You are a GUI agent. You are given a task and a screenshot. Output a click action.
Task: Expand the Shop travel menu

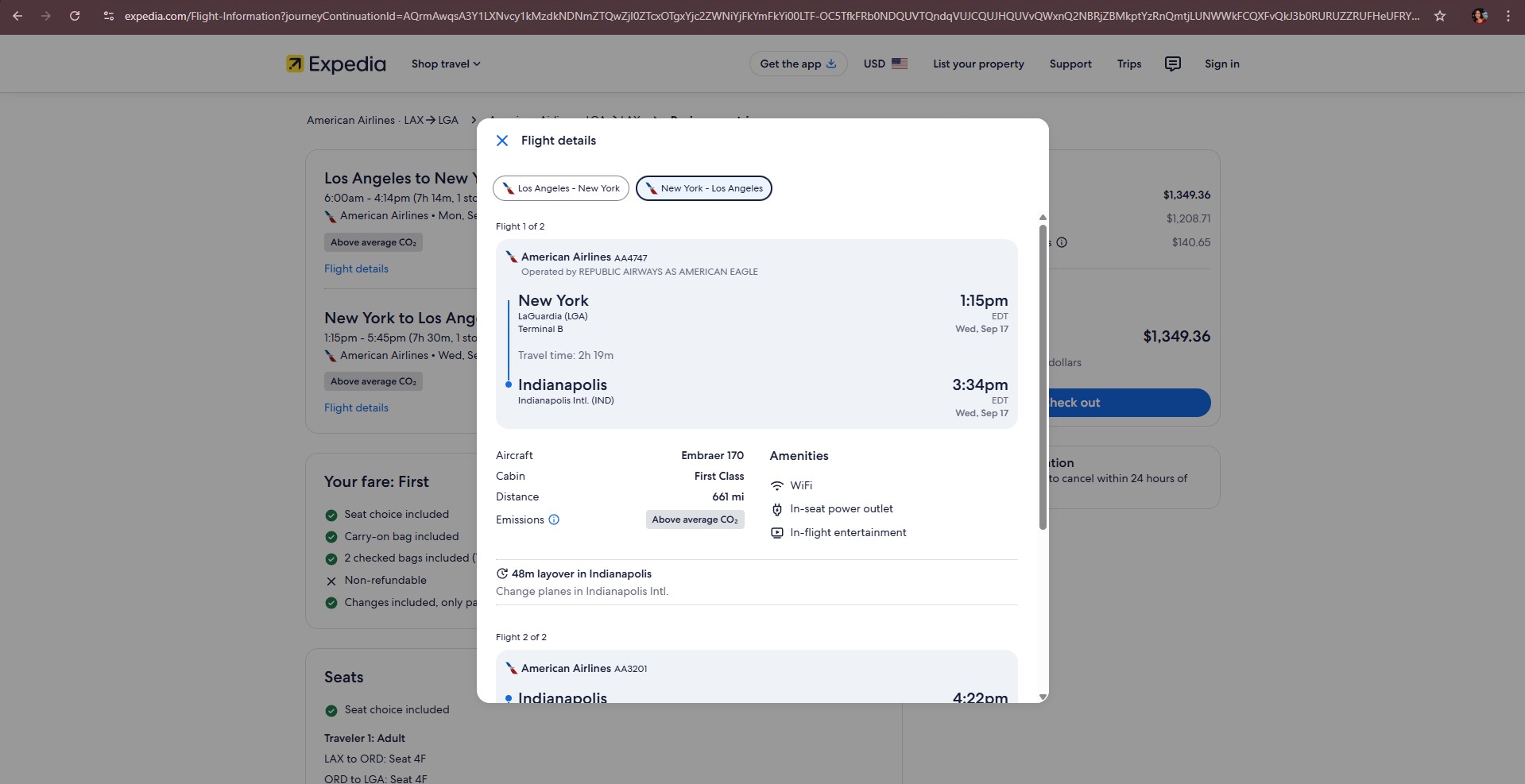pyautogui.click(x=446, y=64)
